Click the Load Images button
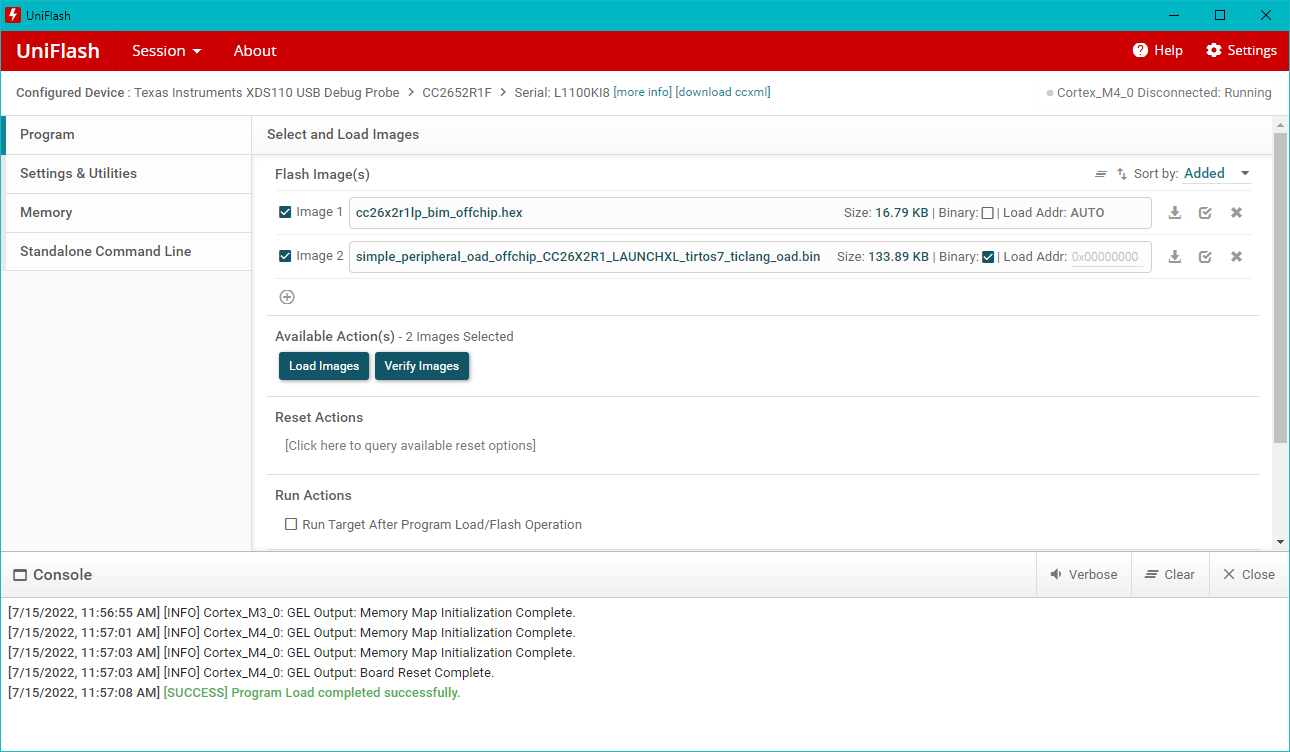Image resolution: width=1290 pixels, height=752 pixels. click(324, 366)
